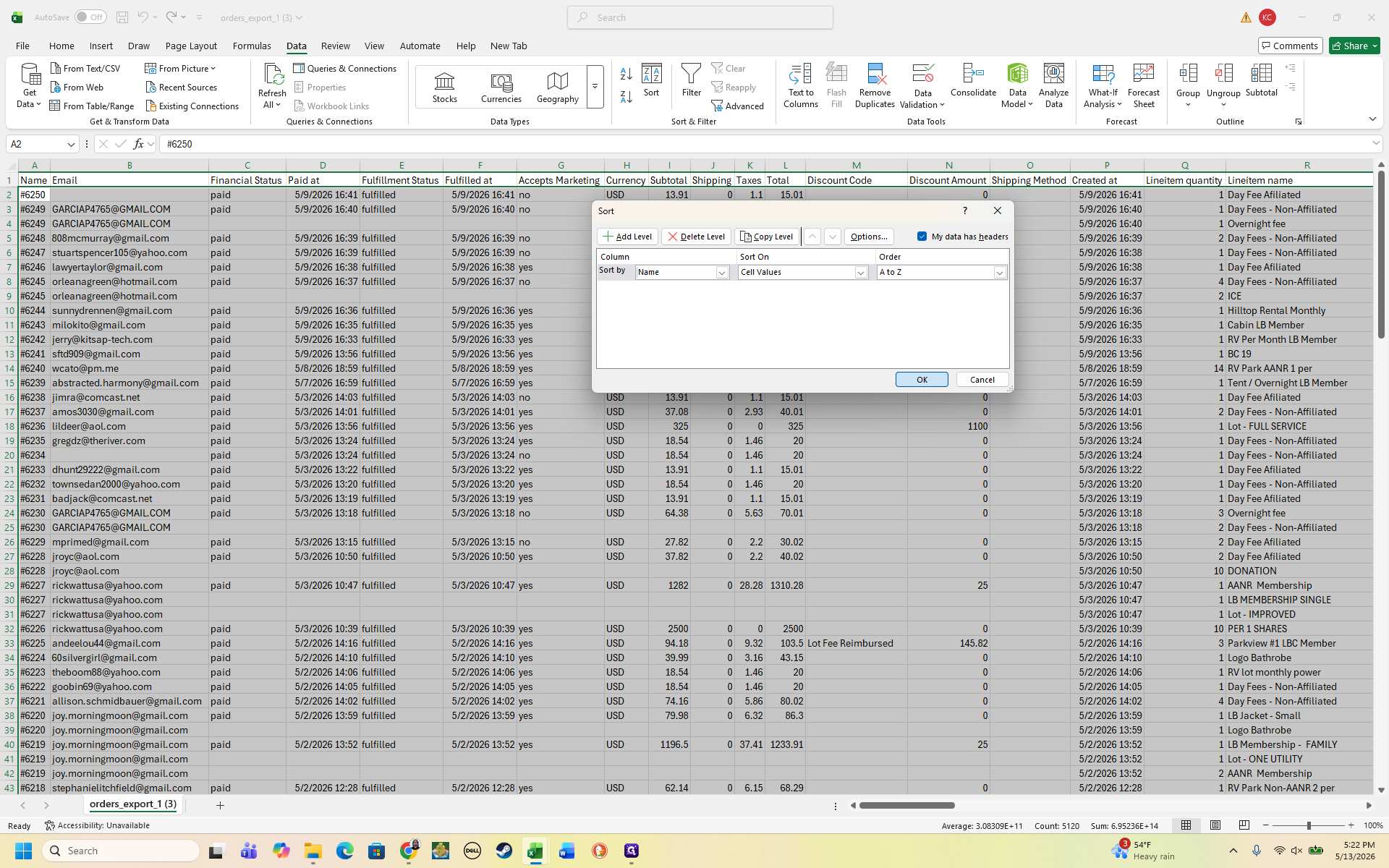
Task: Open the Formulas ribbon tab
Action: pos(252,46)
